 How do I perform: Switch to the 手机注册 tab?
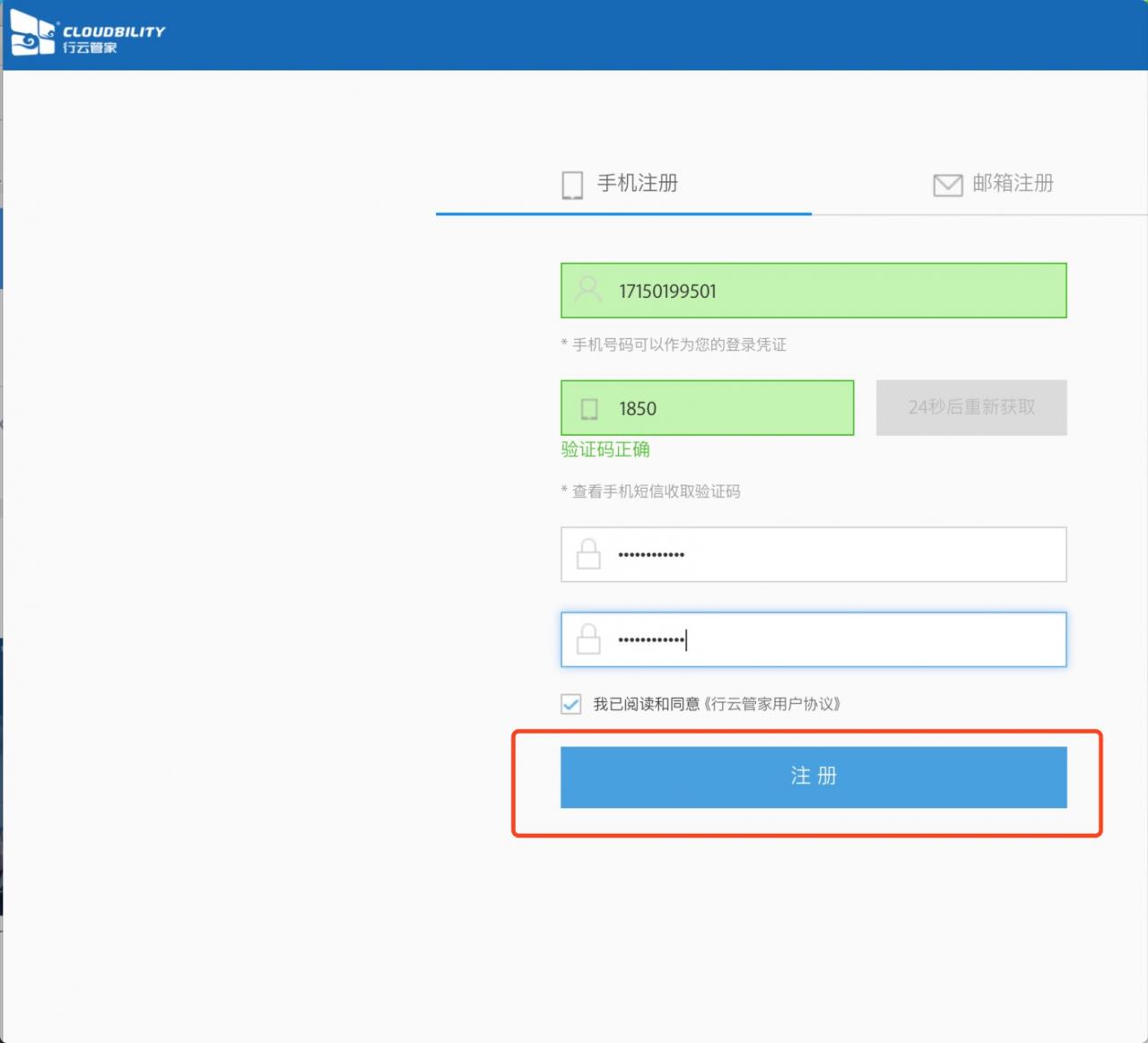tap(637, 184)
